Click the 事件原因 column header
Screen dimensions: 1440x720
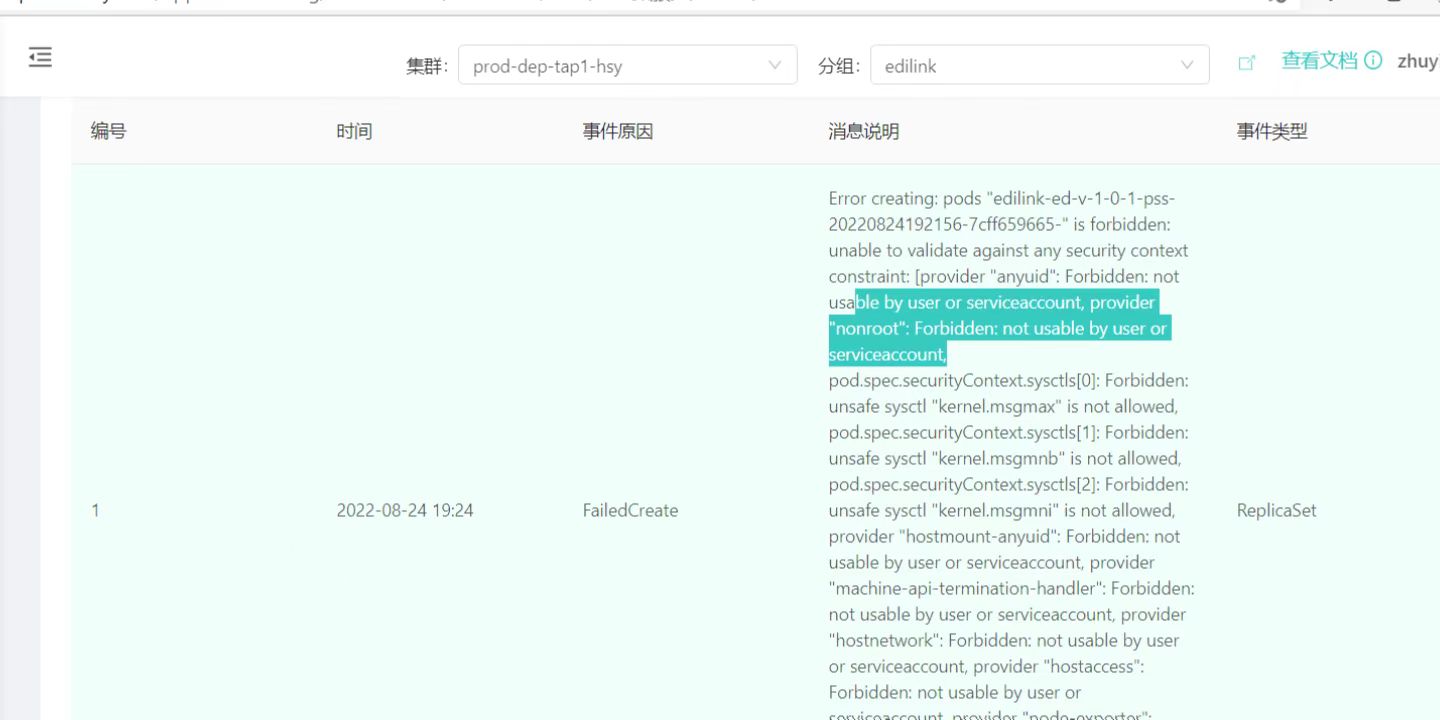pyautogui.click(x=618, y=131)
